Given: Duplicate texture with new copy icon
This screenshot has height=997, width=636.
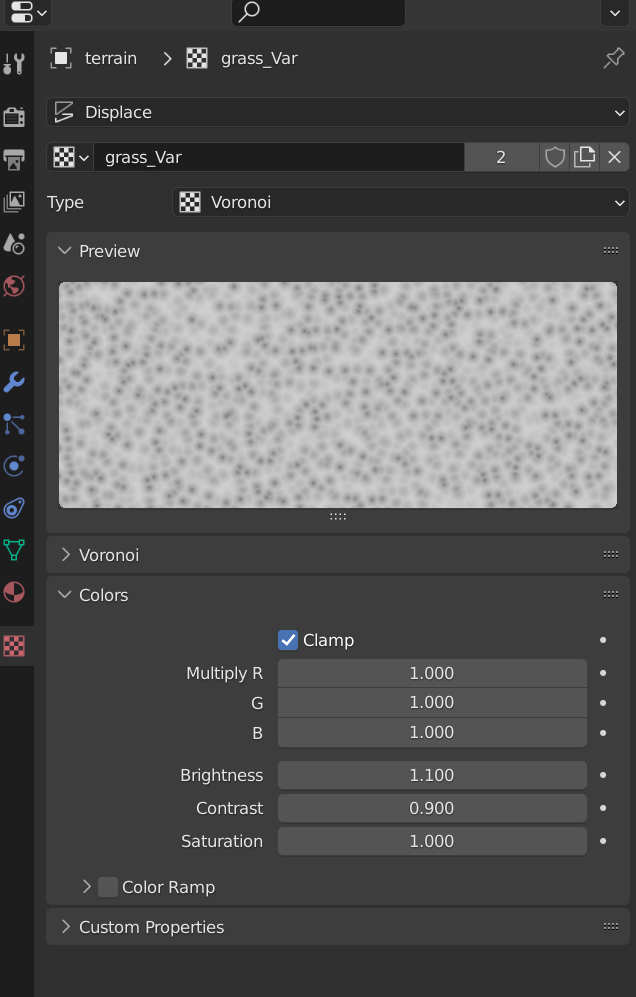Looking at the screenshot, I should coord(584,157).
